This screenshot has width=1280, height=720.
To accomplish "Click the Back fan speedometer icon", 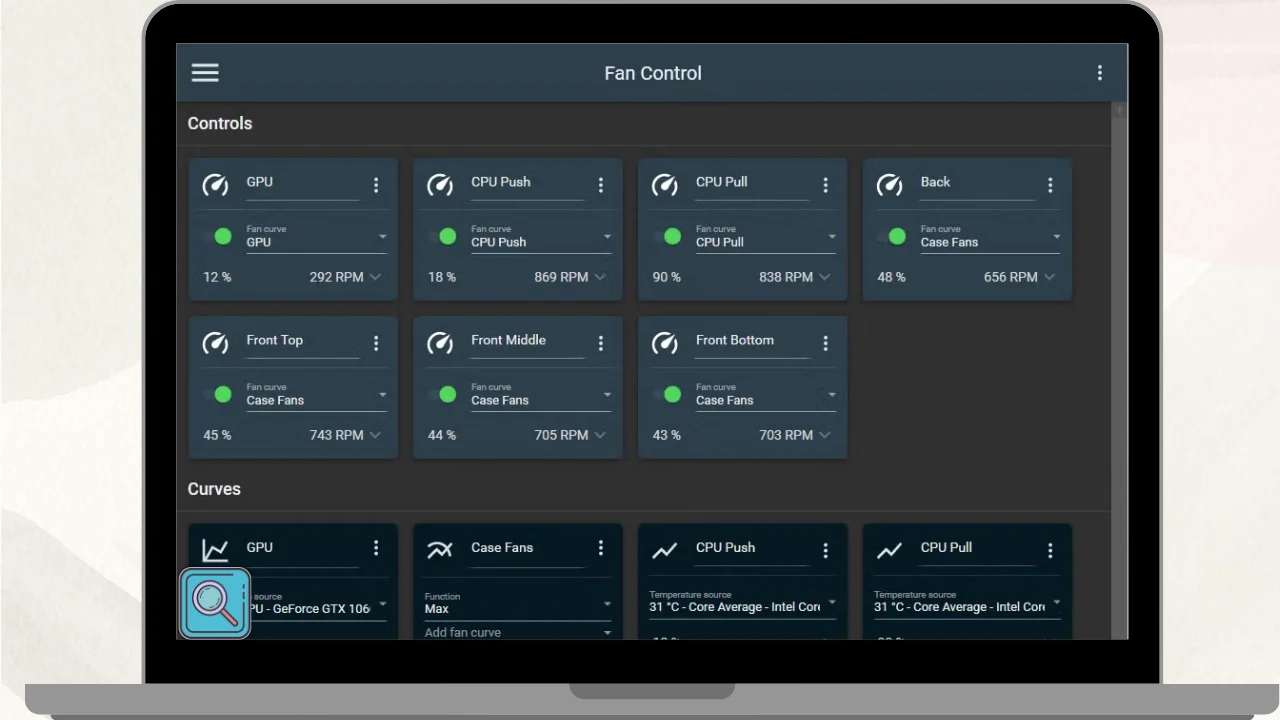I will click(x=889, y=185).
